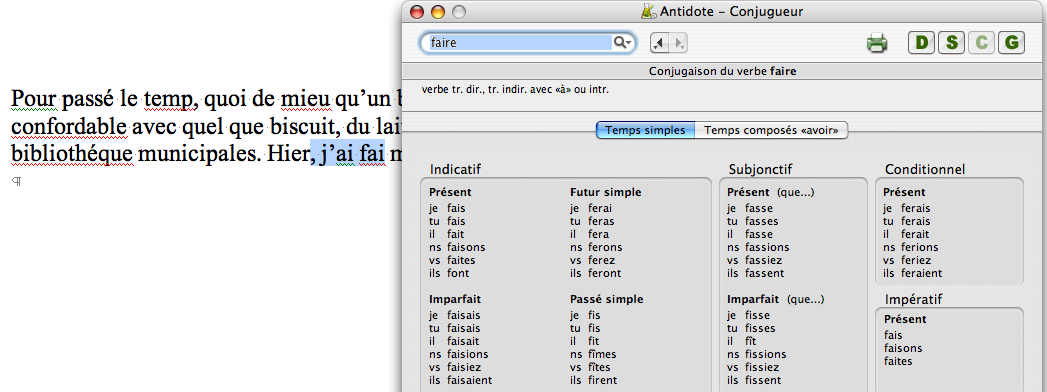This screenshot has height=392, width=1047.
Task: Minimize the Antidote Conjugueur window
Action: click(x=438, y=12)
